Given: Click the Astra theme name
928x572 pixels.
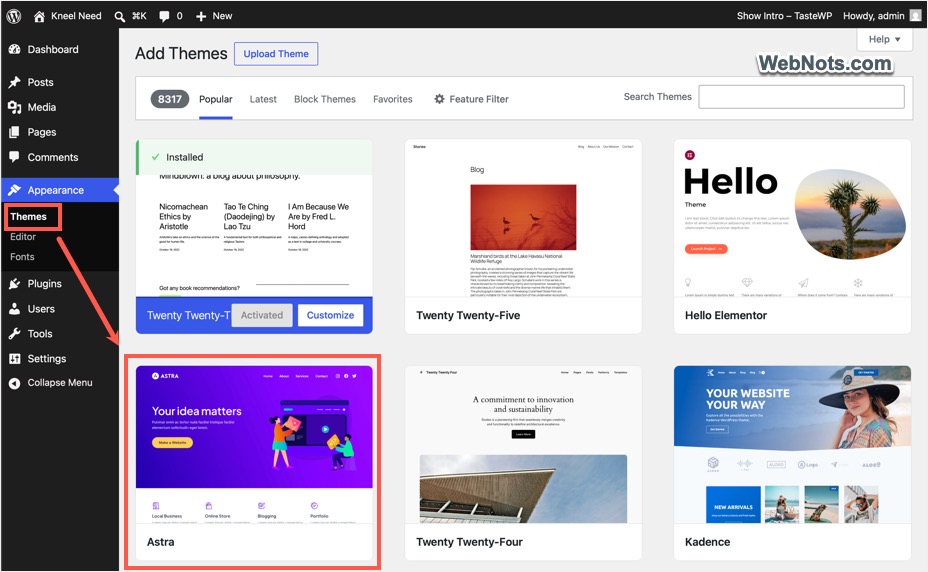Looking at the screenshot, I should point(160,542).
